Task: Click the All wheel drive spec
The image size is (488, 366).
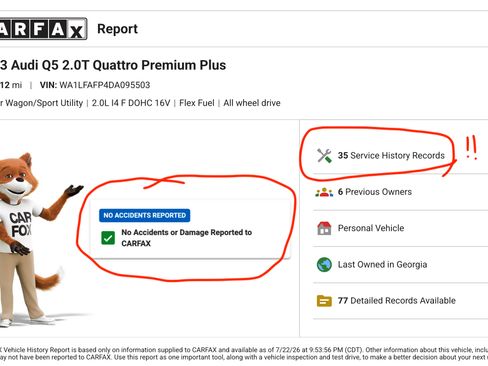Action: coord(252,103)
